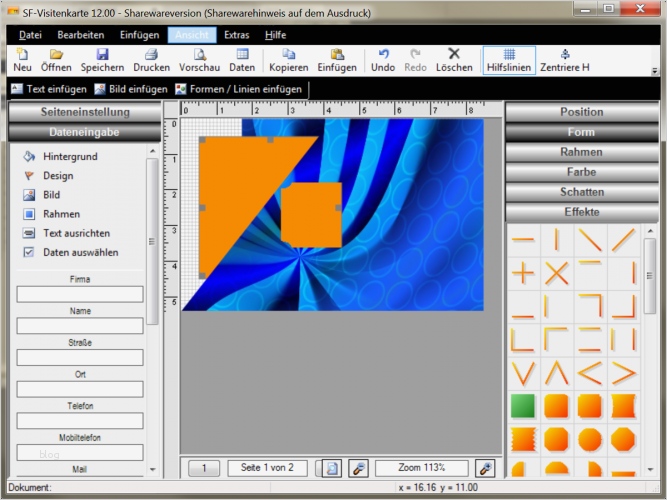Screen dimensions: 667x500
Task: Expand the Schatten panel
Action: tap(582, 192)
